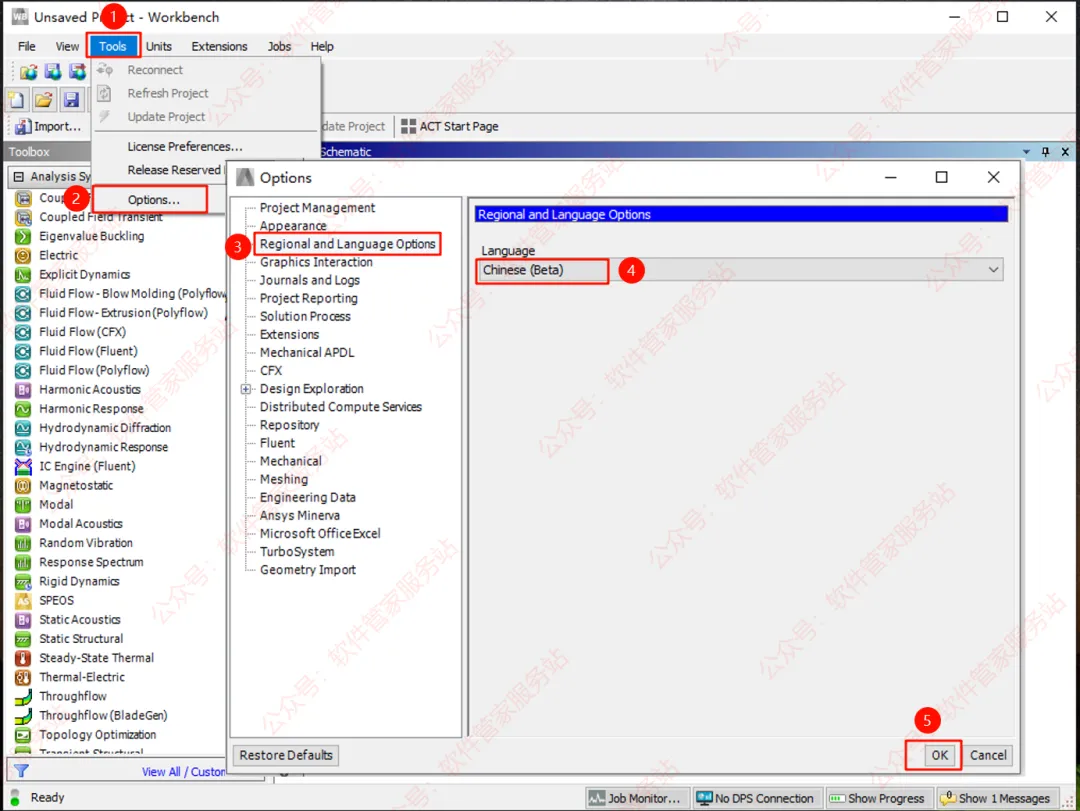Click the SPEOS system icon
The height and width of the screenshot is (811, 1080).
tap(23, 601)
